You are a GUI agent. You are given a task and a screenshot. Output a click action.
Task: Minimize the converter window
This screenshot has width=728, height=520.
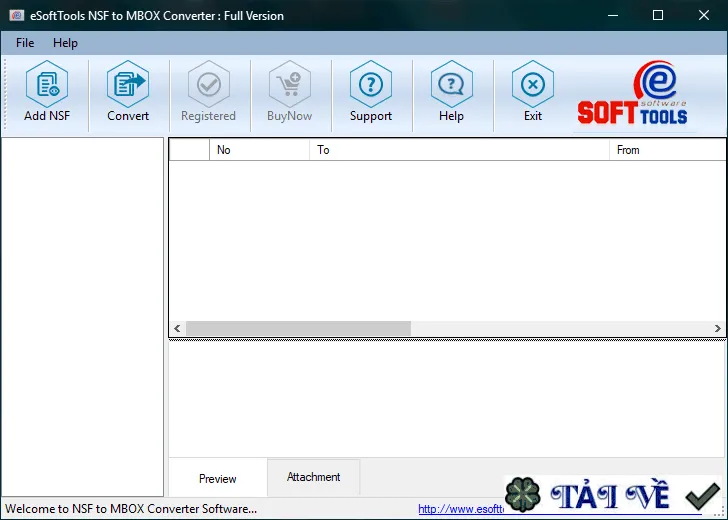pos(613,15)
